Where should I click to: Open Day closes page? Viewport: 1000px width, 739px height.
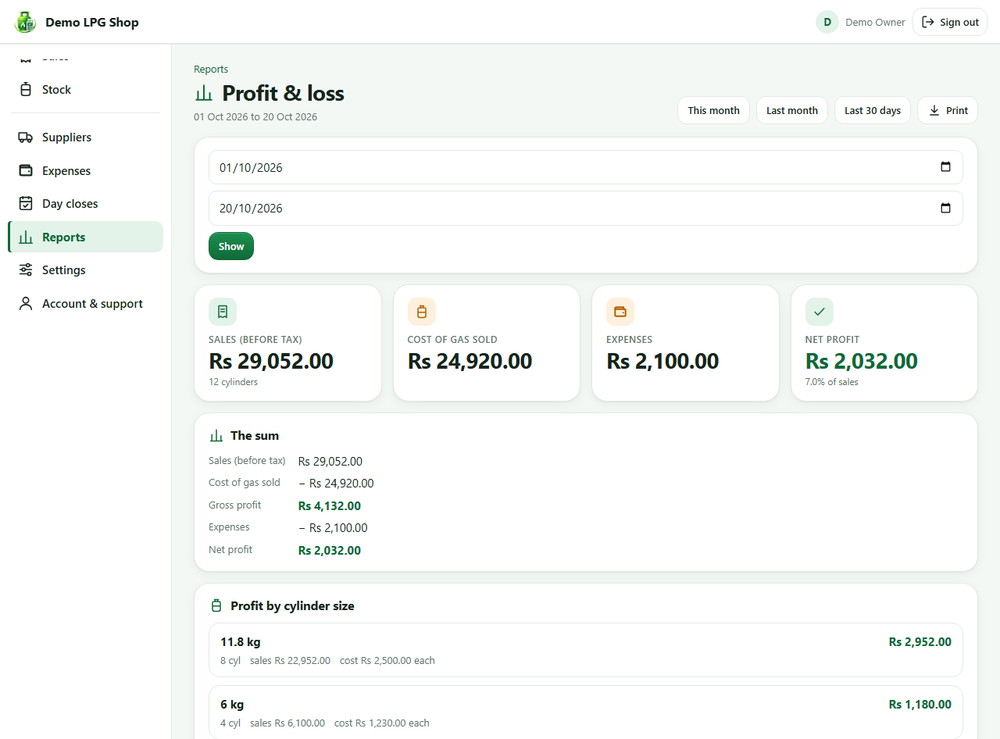coord(85,203)
